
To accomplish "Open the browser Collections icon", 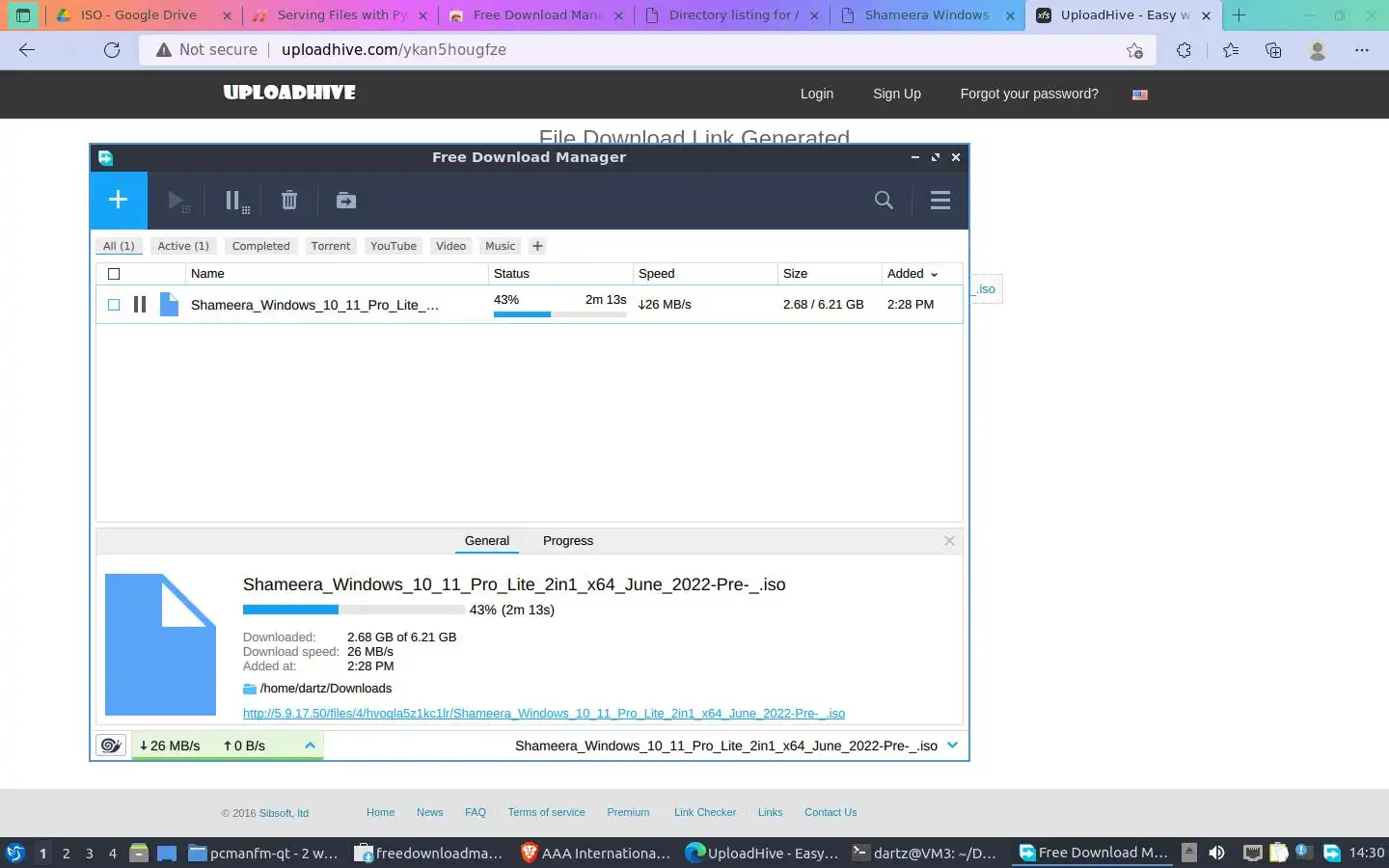I will pos(1273,50).
